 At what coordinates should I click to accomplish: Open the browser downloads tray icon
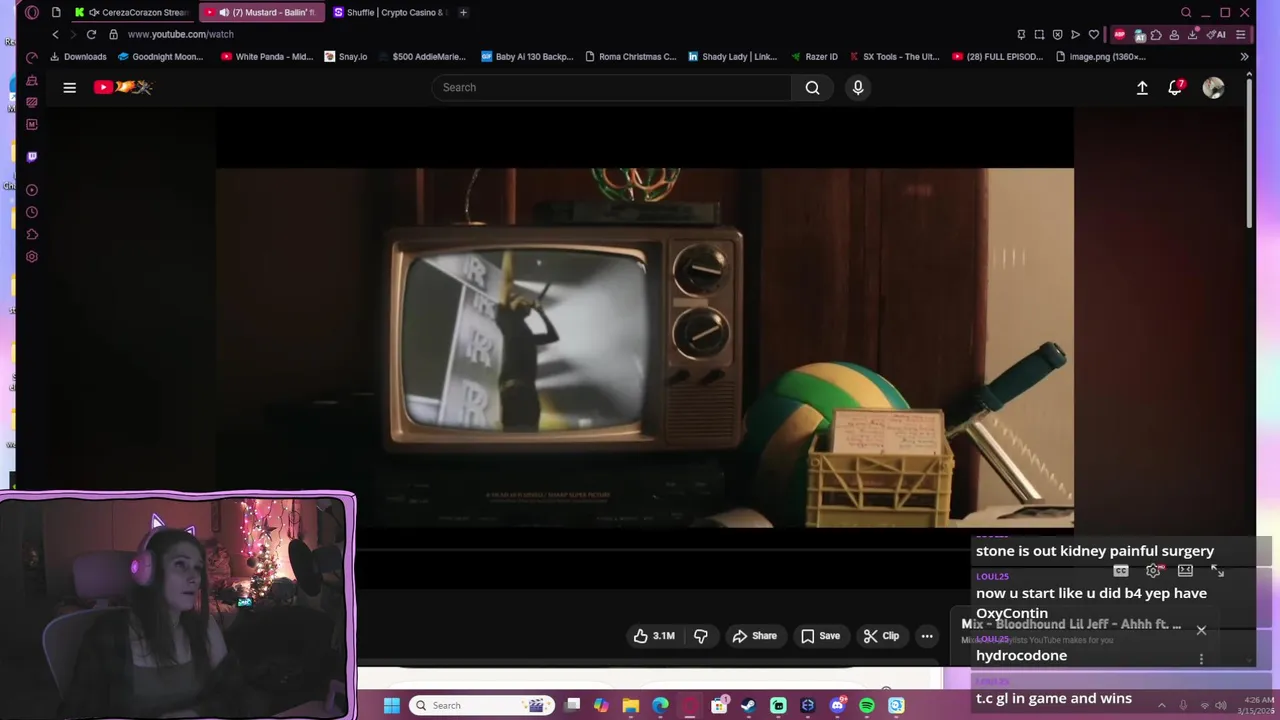1193,35
